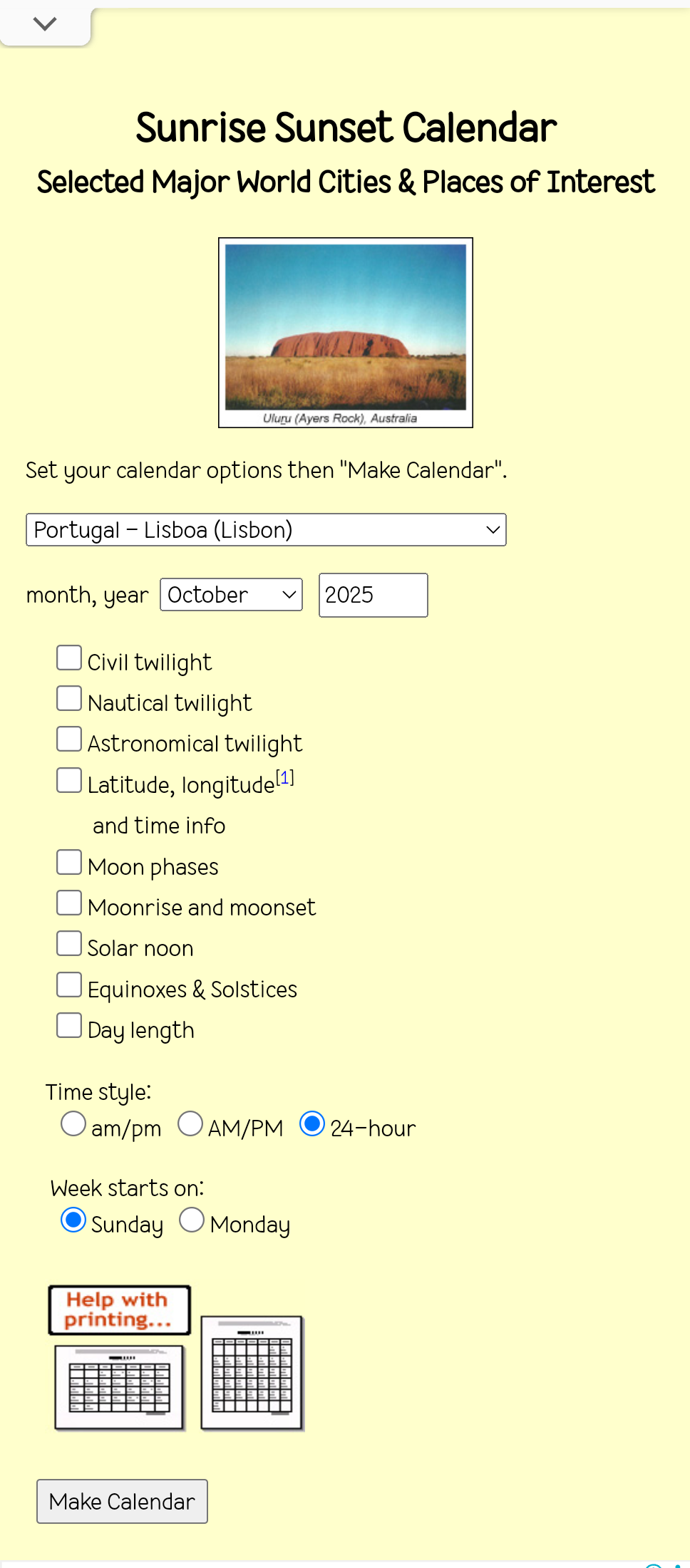Viewport: 690px width, 1568px height.
Task: Check Equinoxes & Solstices option
Action: coord(69,985)
